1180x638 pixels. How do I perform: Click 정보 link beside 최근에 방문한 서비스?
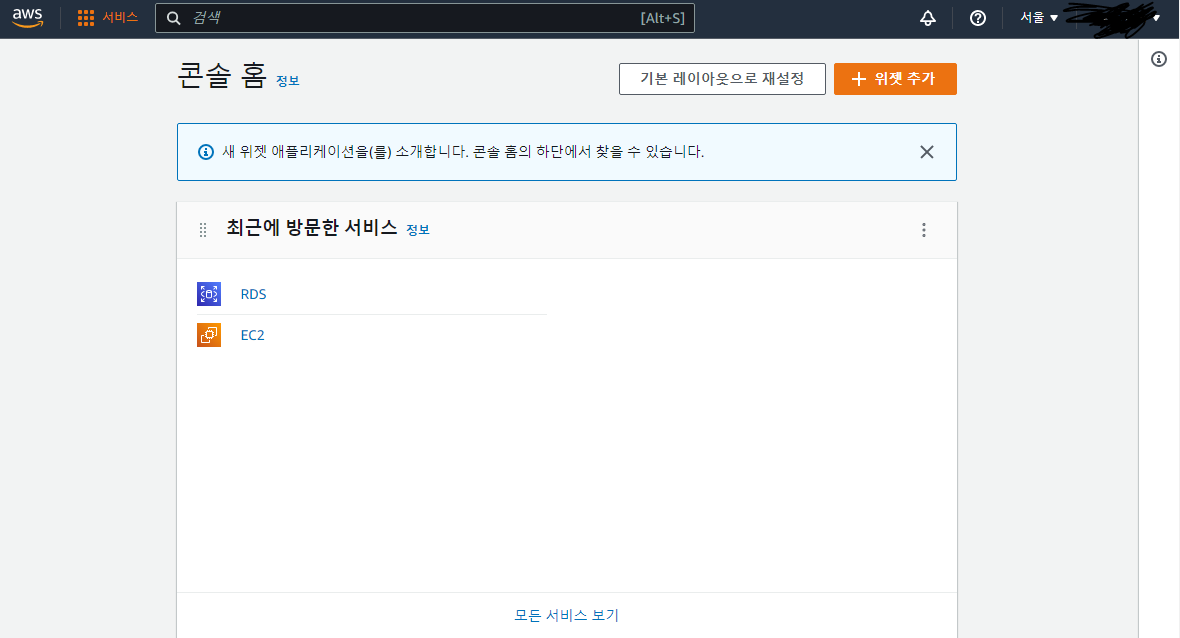coord(418,230)
